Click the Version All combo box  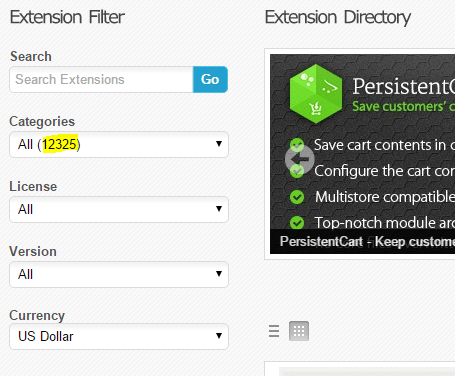119,274
